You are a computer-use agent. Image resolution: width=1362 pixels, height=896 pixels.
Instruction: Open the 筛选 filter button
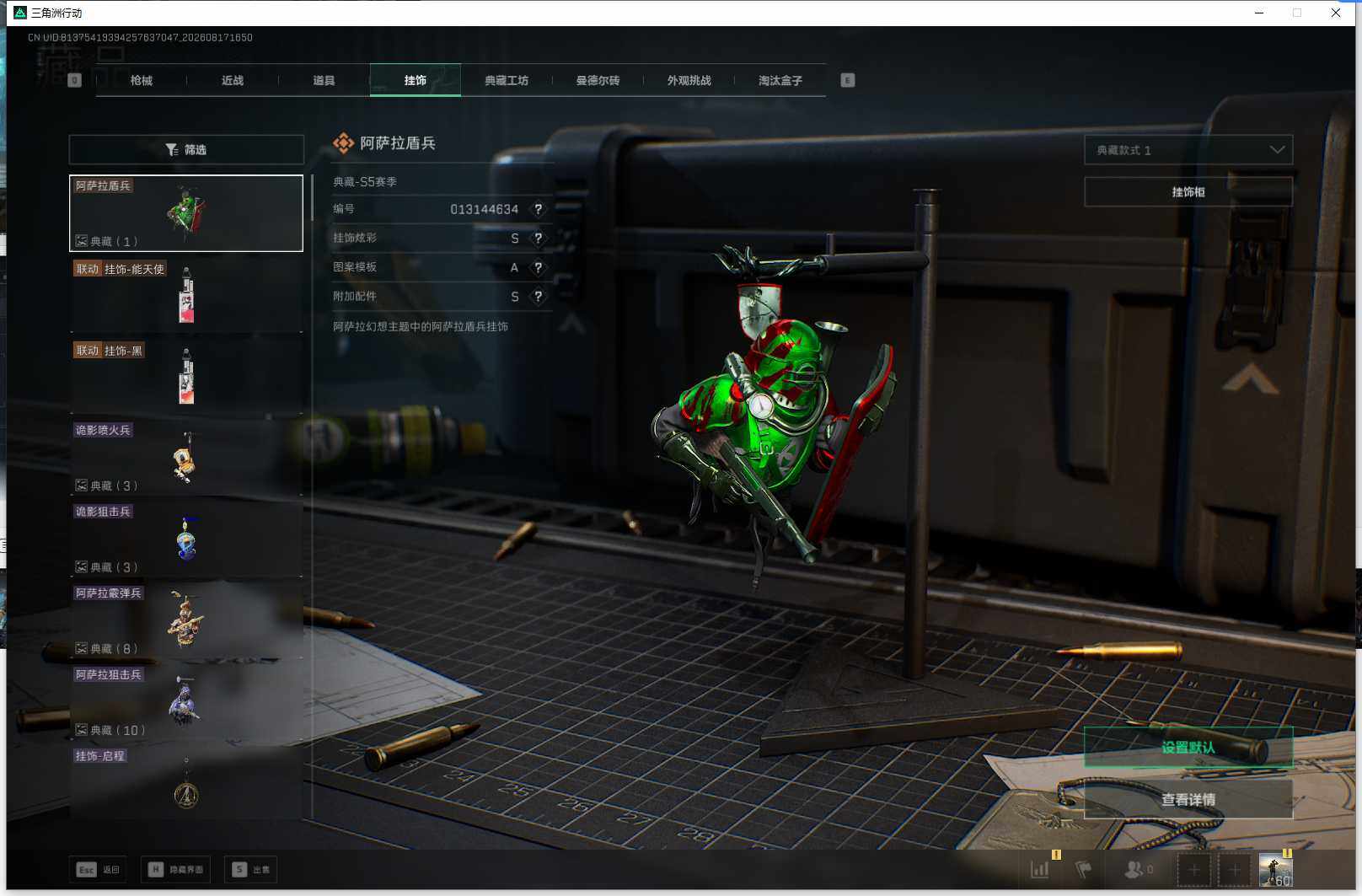point(186,149)
